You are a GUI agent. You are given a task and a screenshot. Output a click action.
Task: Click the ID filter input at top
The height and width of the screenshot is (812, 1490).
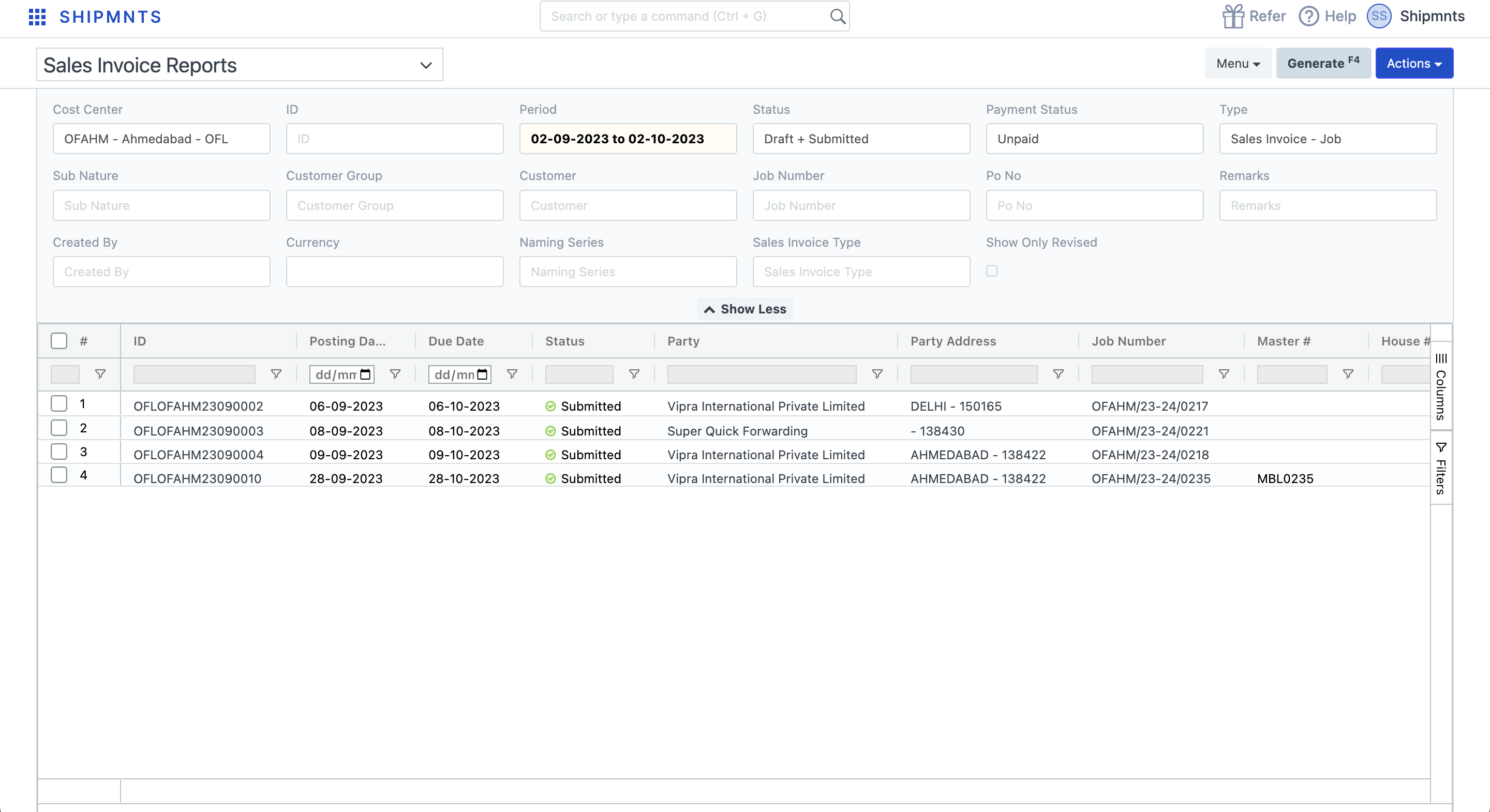click(x=394, y=139)
